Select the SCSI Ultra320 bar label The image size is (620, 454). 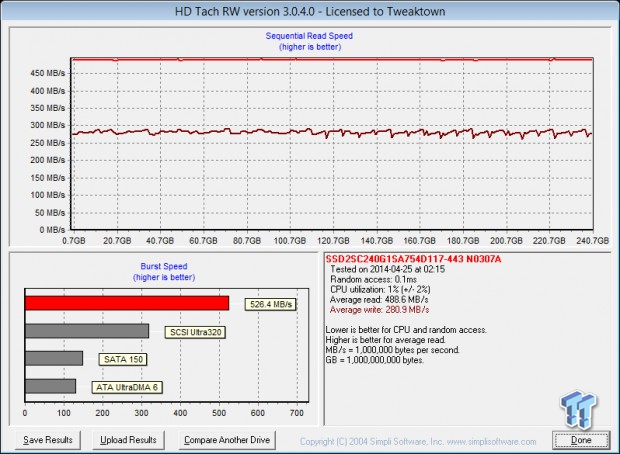[195, 332]
